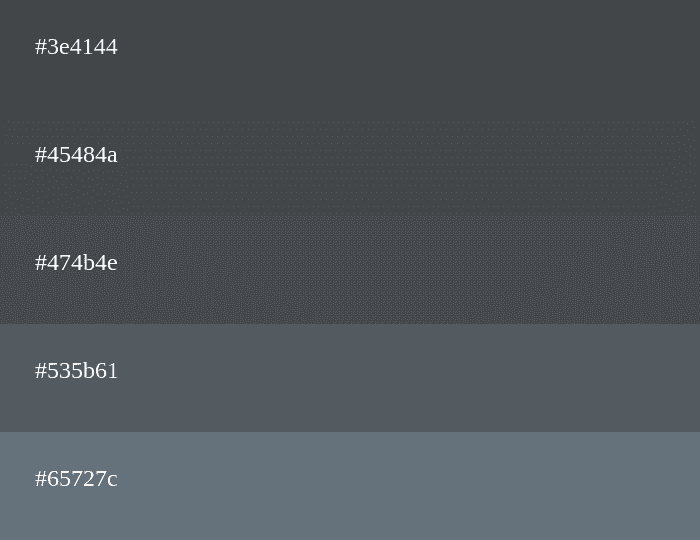Select the hex label on the medium slate band
700x540 pixels.
pos(76,371)
